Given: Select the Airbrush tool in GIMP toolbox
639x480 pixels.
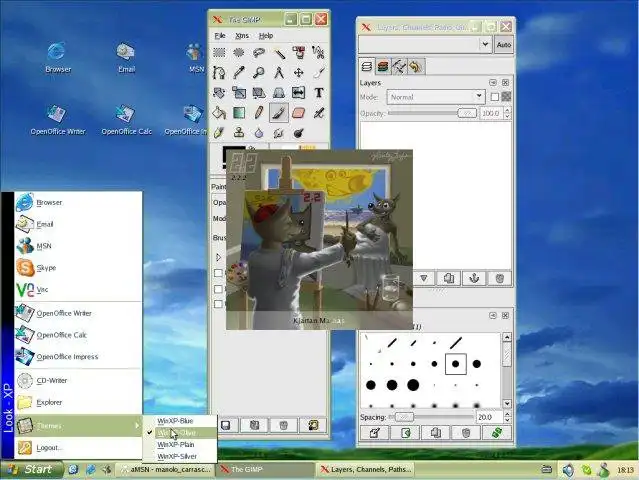Looking at the screenshot, I should point(319,112).
